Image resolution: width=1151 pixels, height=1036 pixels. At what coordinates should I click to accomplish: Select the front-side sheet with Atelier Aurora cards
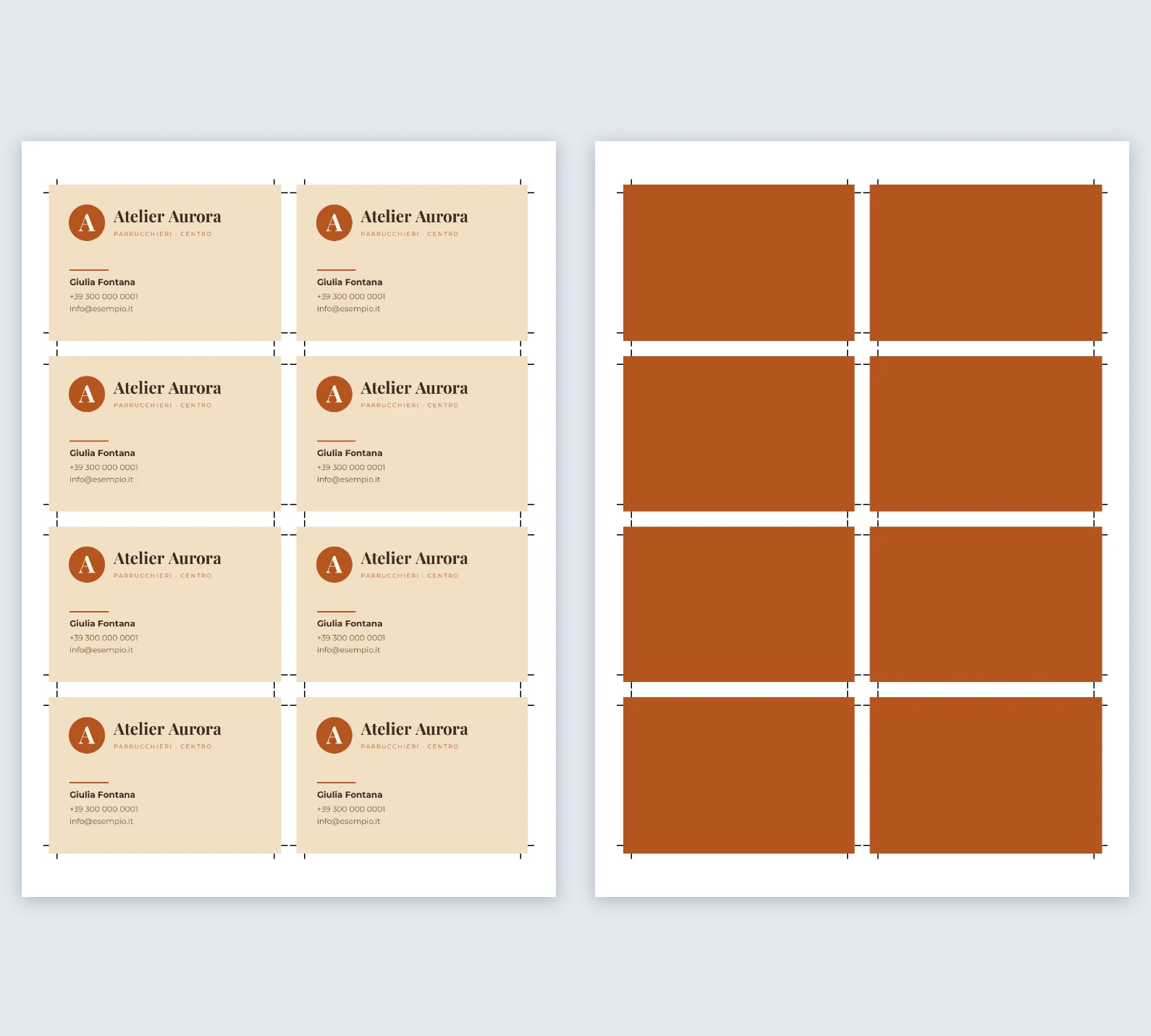click(289, 519)
